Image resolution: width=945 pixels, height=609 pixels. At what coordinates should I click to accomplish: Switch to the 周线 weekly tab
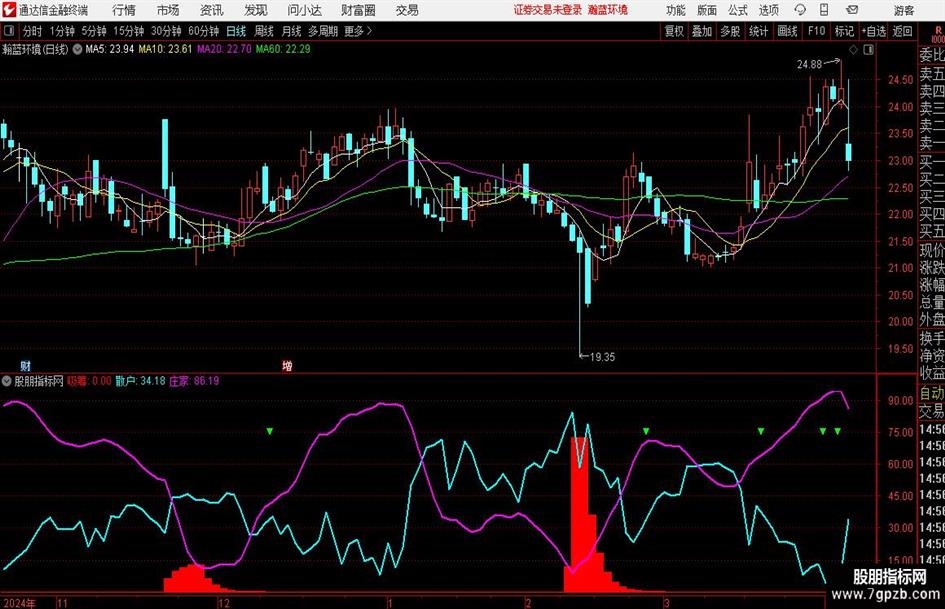click(x=264, y=31)
